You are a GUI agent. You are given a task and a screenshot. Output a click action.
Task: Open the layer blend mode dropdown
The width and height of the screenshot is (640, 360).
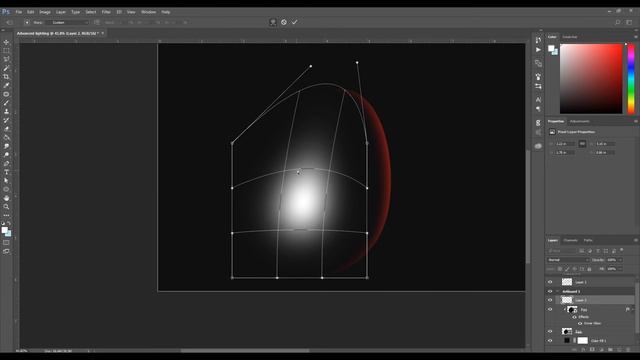(x=568, y=260)
